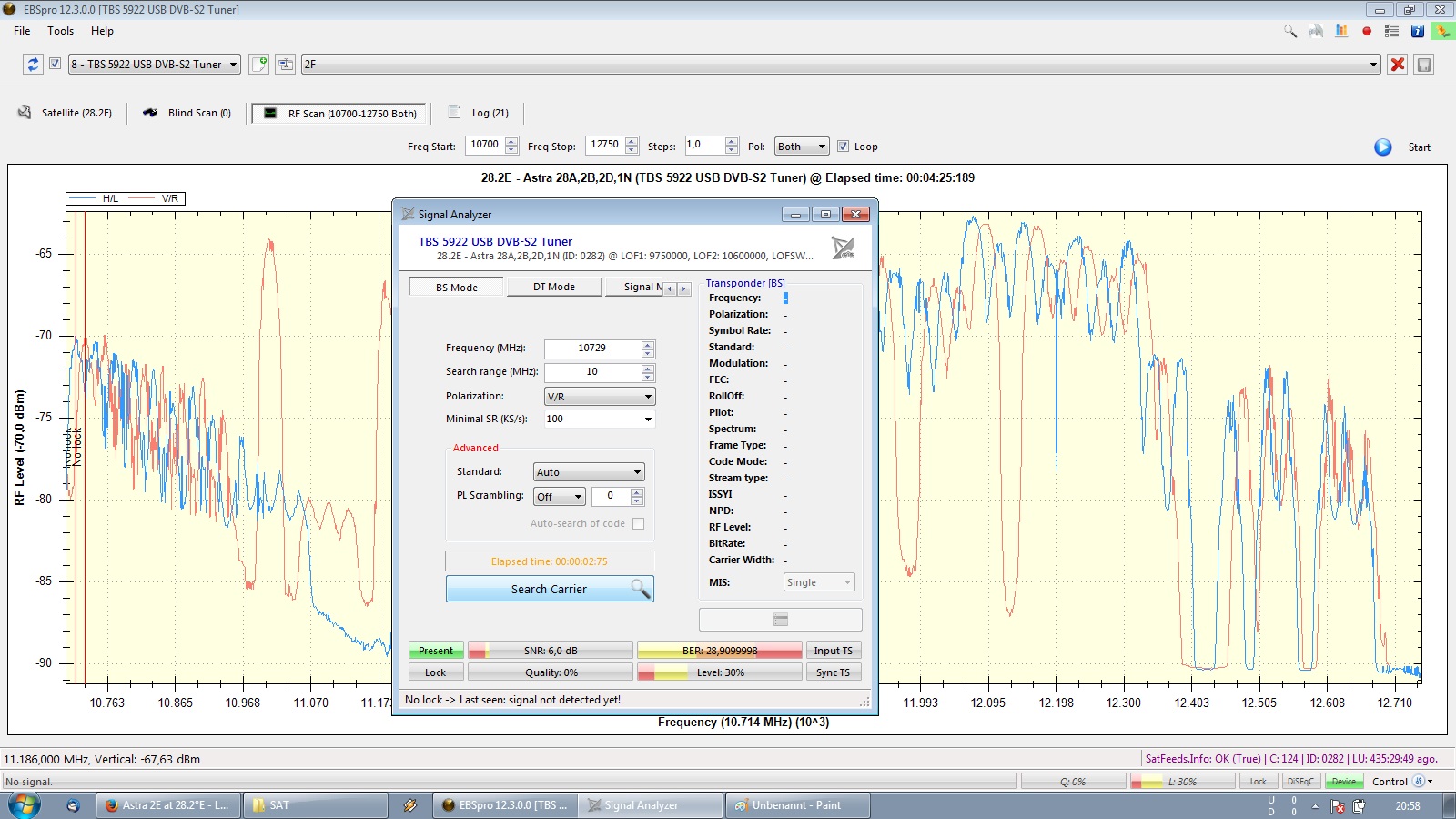Open the Polarization V/R dropdown
The width and height of the screenshot is (1456, 819).
point(600,397)
